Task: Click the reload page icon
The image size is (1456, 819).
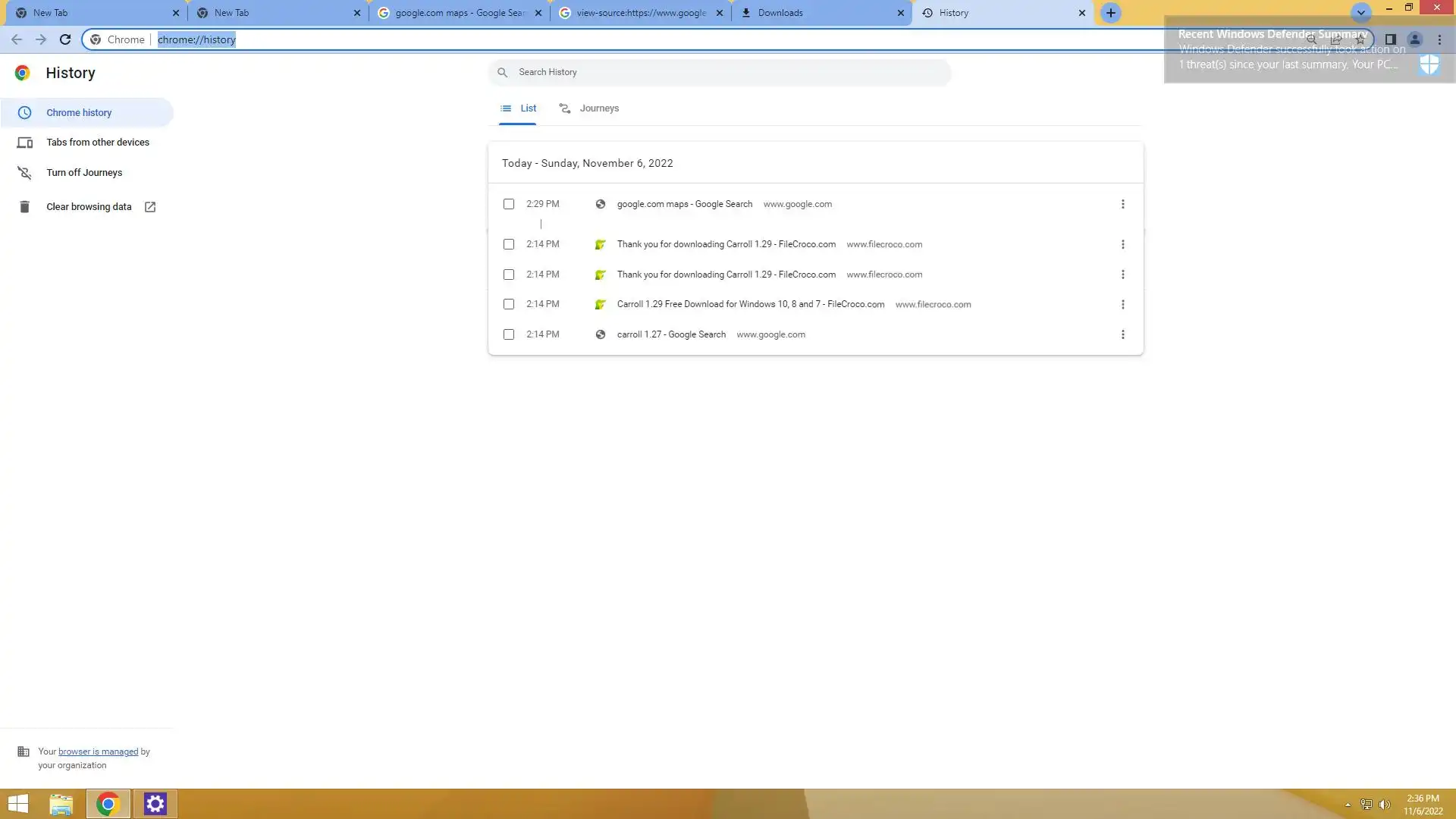Action: click(65, 39)
